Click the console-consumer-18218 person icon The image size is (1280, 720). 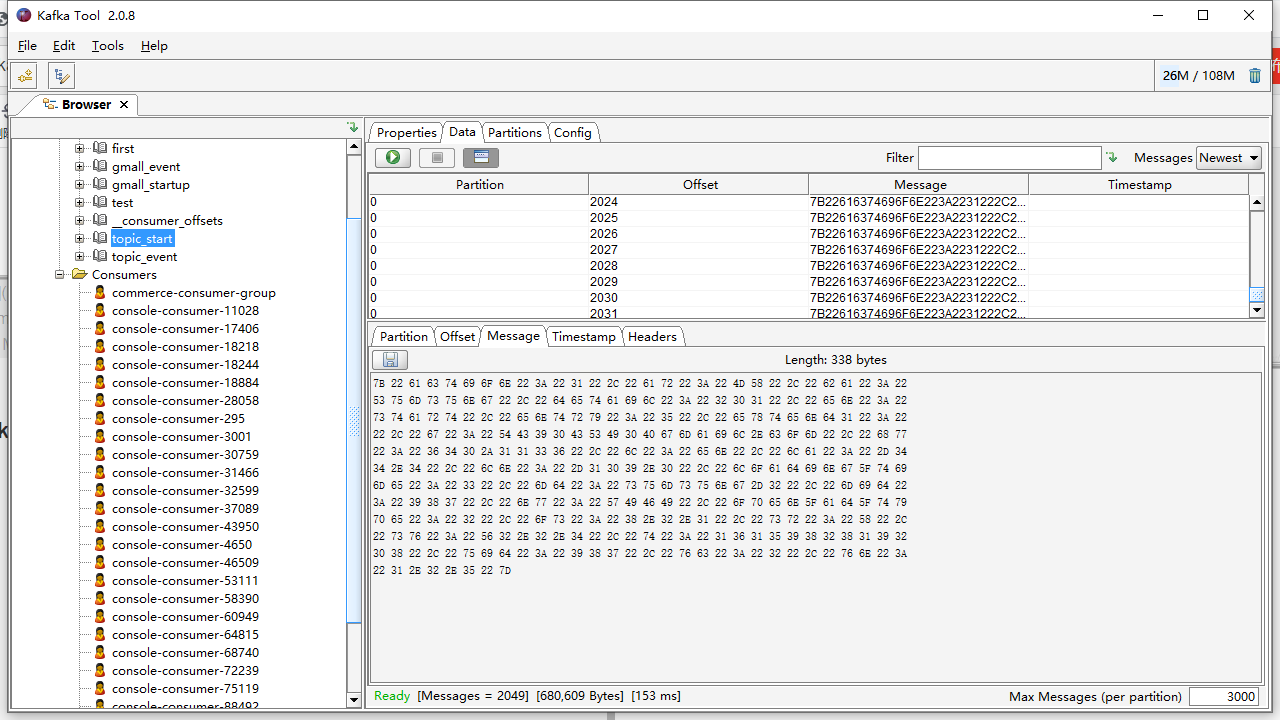[99, 346]
